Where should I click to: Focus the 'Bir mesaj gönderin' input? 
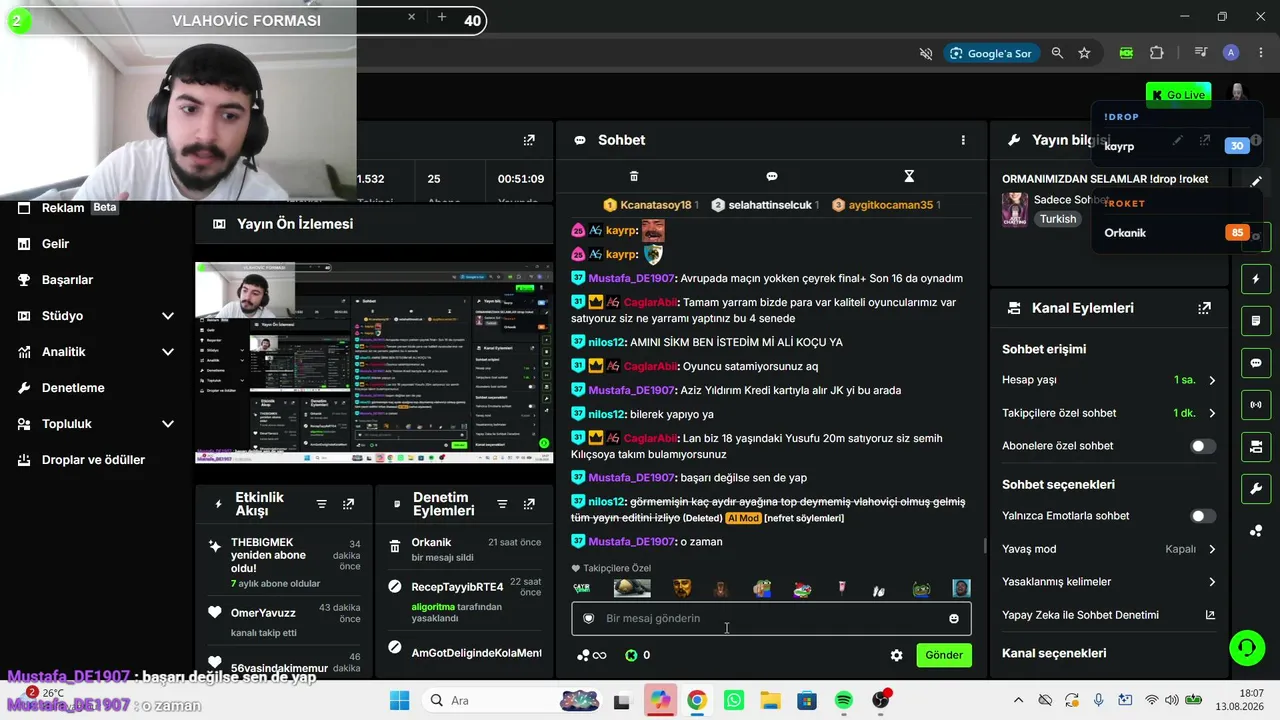[x=771, y=618]
